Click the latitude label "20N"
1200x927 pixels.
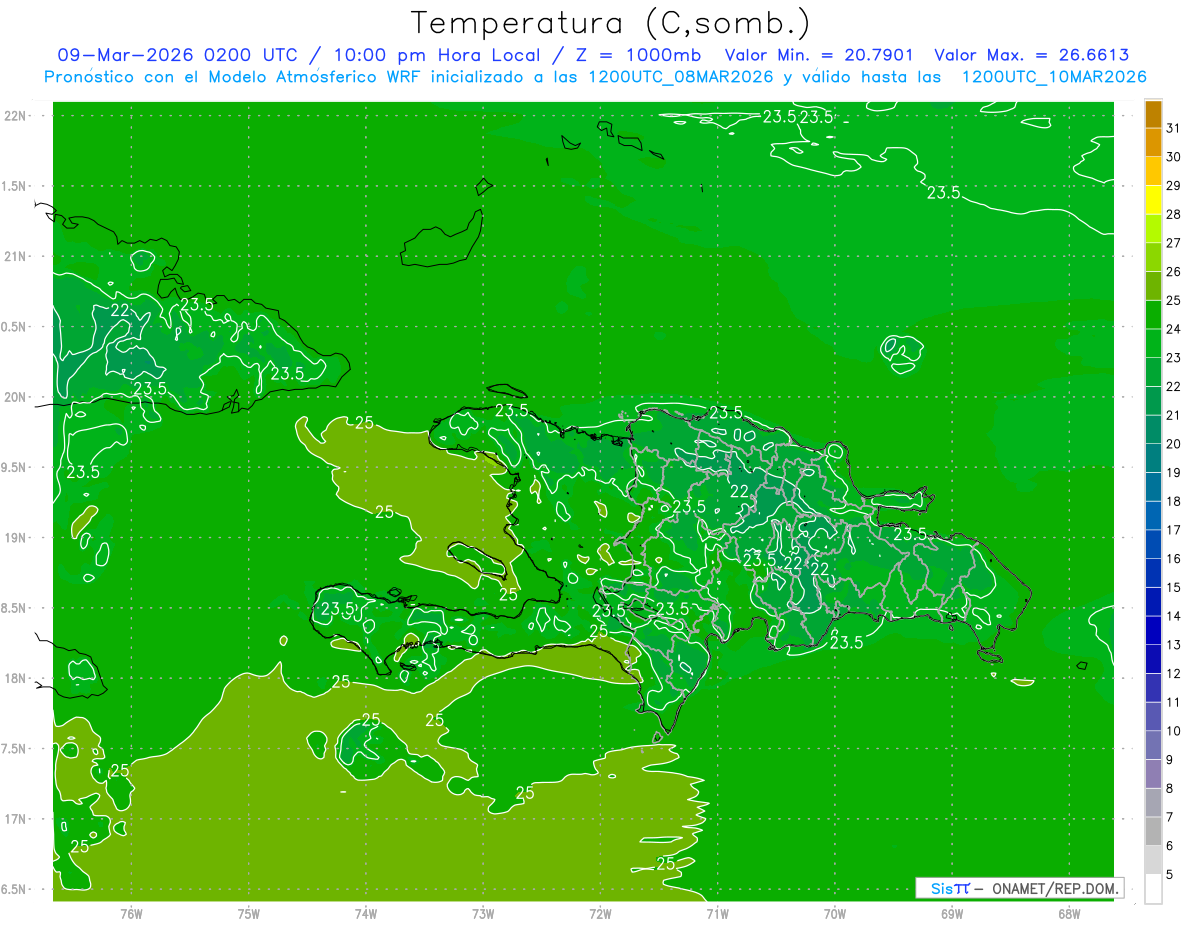pos(16,397)
